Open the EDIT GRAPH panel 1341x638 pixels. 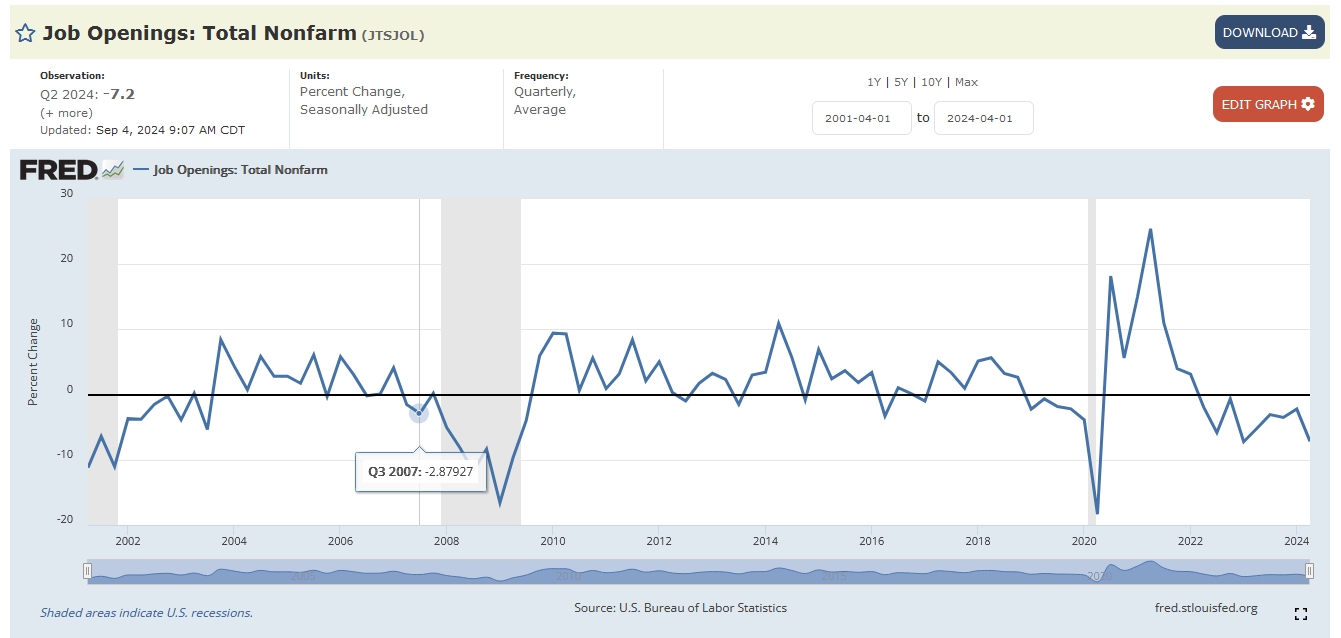[1267, 104]
